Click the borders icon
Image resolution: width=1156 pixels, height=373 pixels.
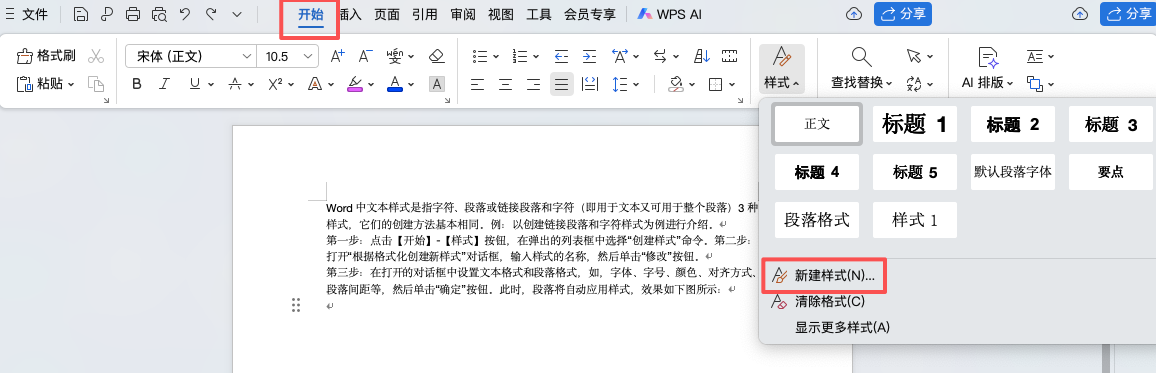pos(714,84)
